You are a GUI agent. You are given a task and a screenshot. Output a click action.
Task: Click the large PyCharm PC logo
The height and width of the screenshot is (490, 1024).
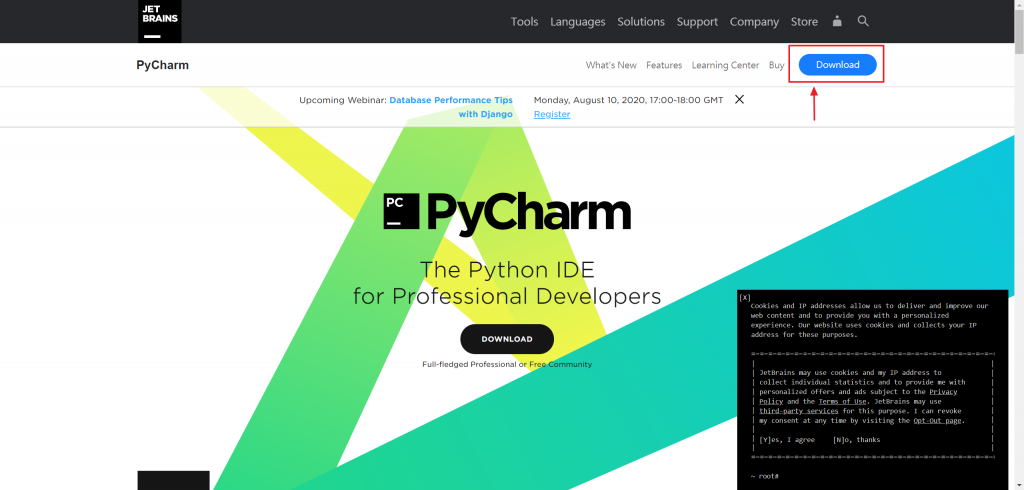507,212
